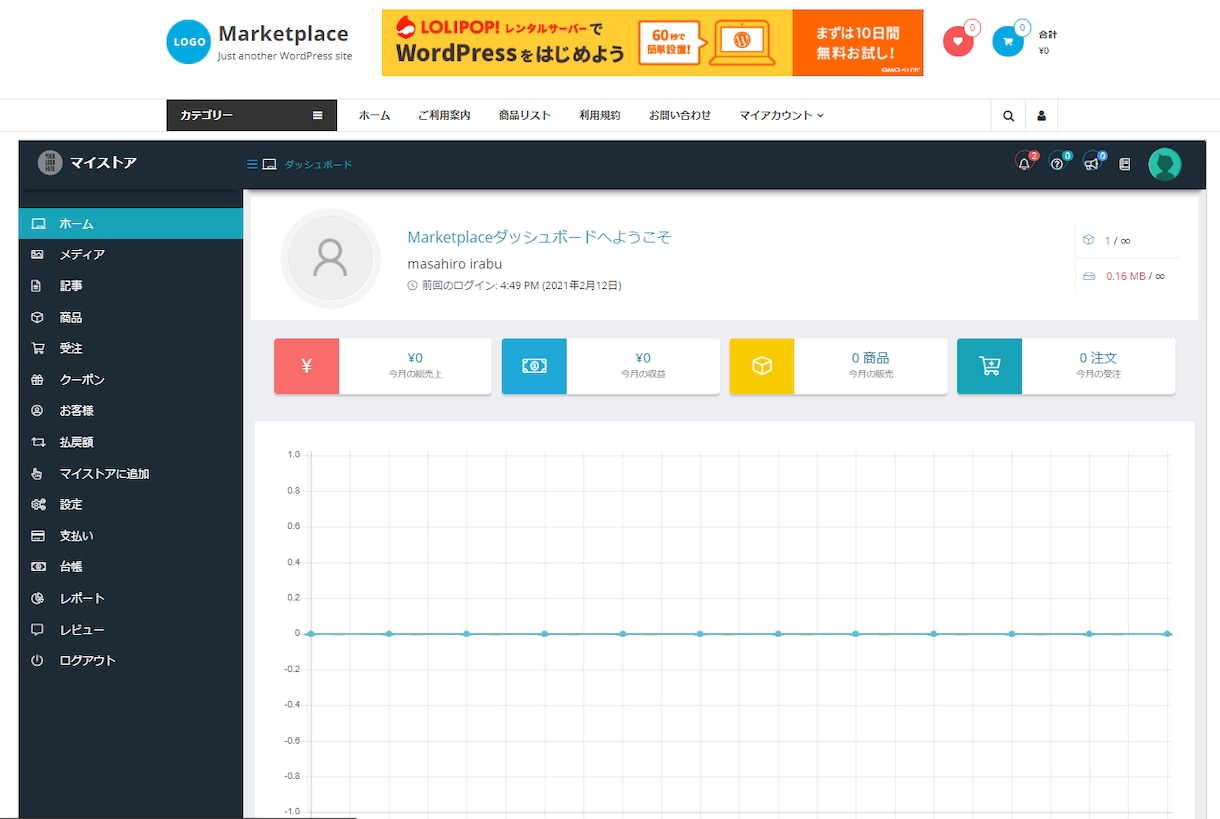The height and width of the screenshot is (819, 1220).
Task: Click the マイストア store logo icon
Action: [x=50, y=162]
